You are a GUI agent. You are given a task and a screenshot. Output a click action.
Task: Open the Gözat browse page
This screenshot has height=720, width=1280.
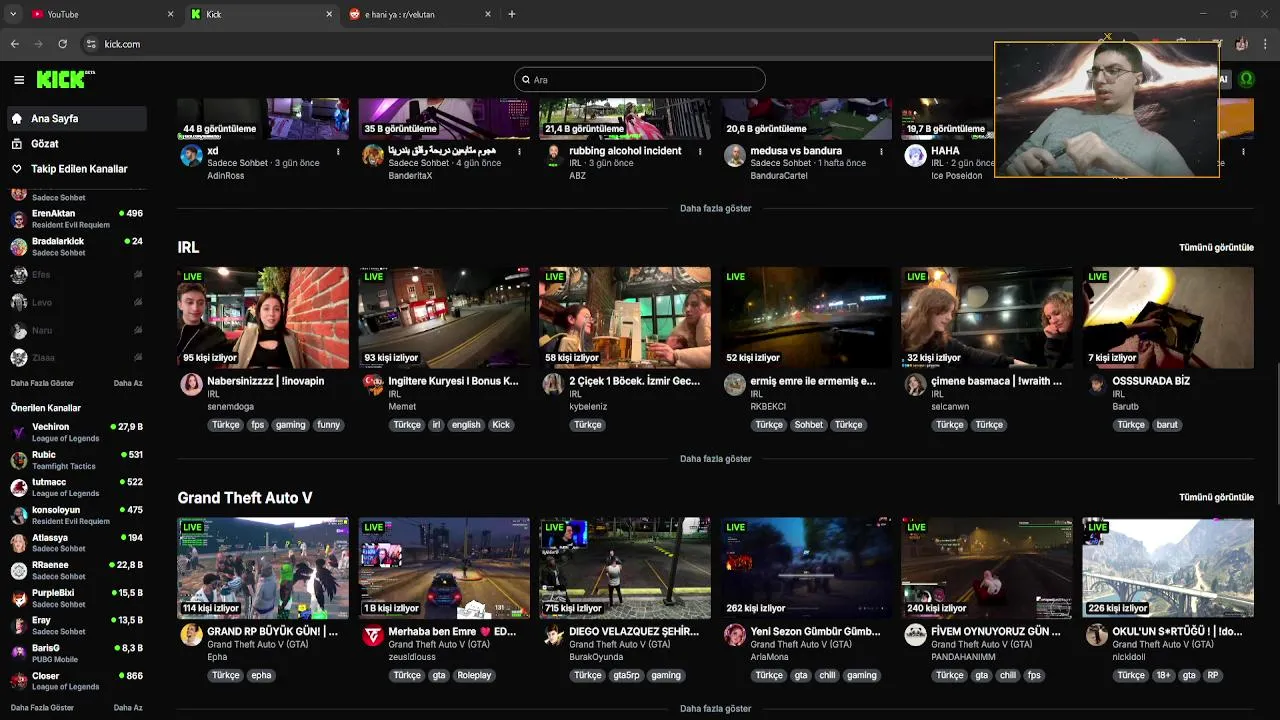[76, 143]
